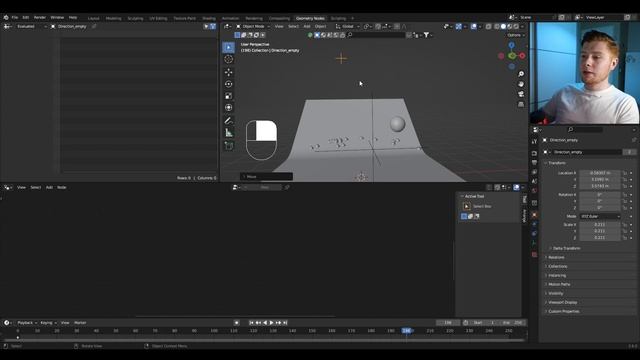640x360 pixels.
Task: Open the Object properties orange tab
Action: tap(534, 215)
